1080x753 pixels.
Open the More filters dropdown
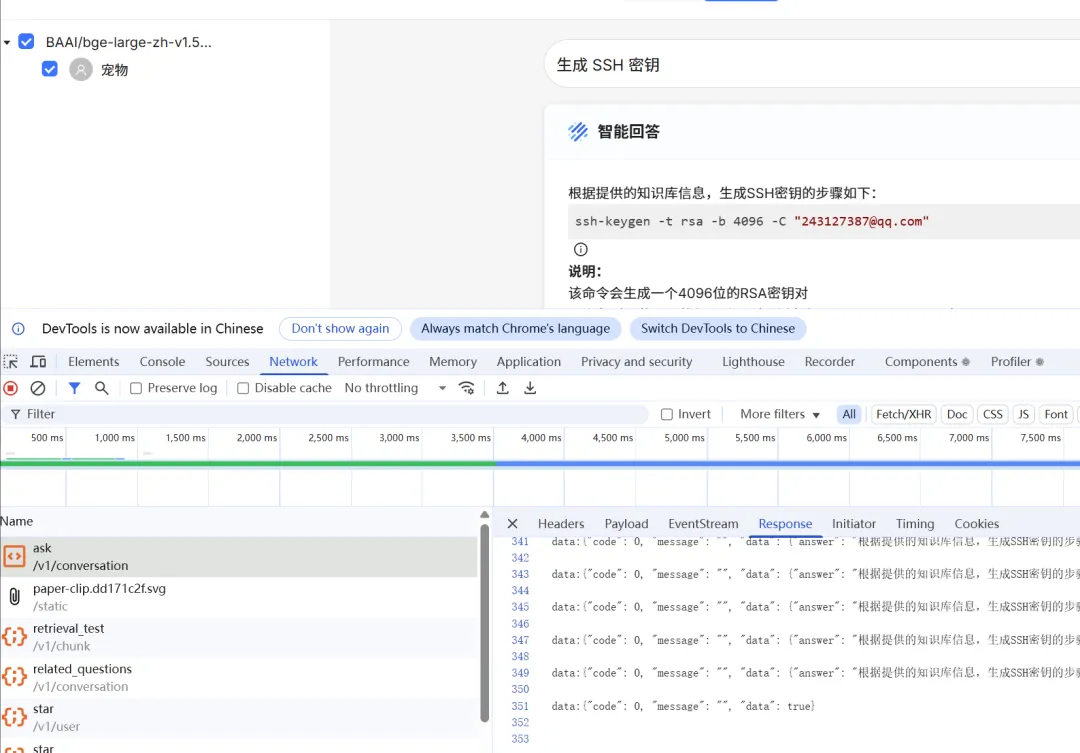[x=780, y=414]
